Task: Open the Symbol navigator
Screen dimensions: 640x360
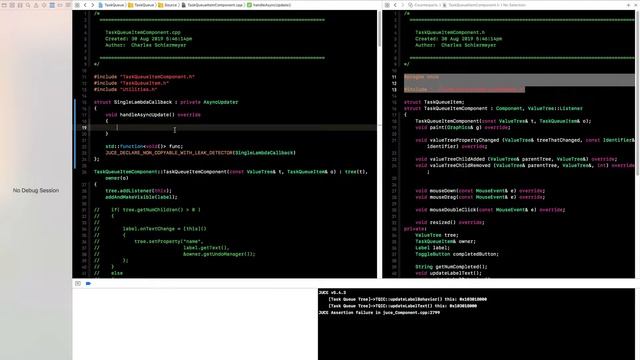Action: pyautogui.click(x=20, y=5)
